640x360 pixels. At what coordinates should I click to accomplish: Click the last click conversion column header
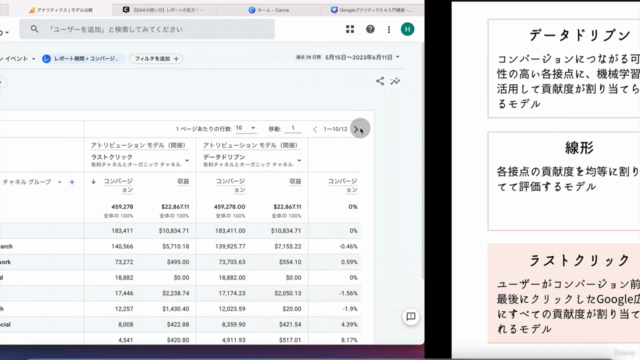pos(118,185)
